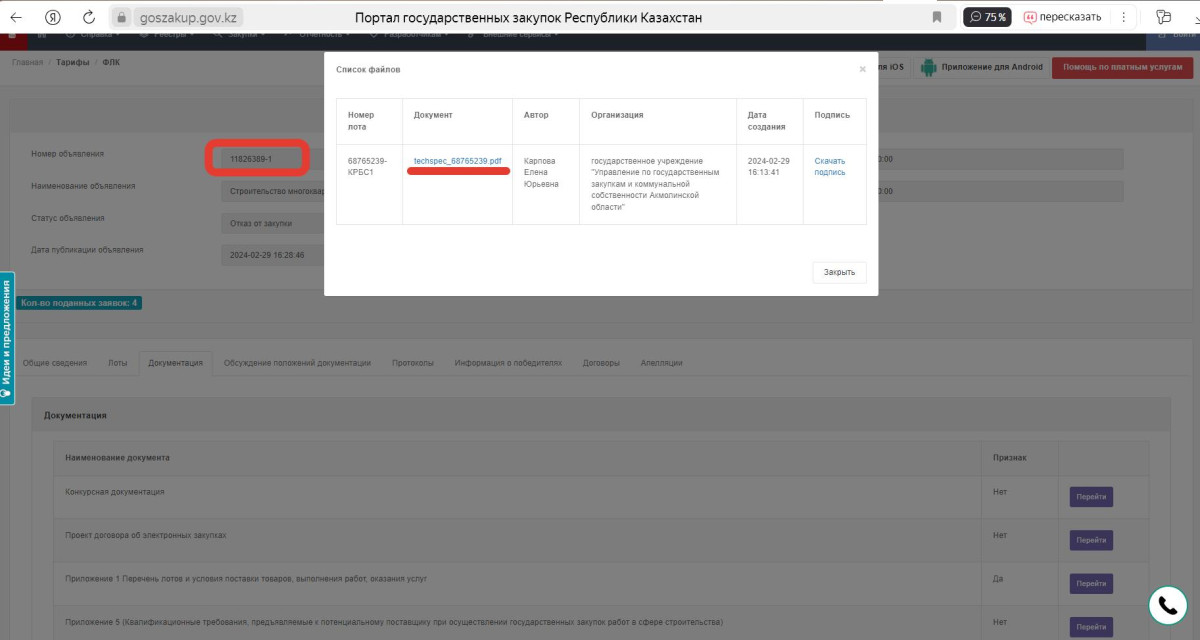This screenshot has width=1200, height=640.
Task: Click the 'пересказать' summarize button
Action: click(1061, 17)
